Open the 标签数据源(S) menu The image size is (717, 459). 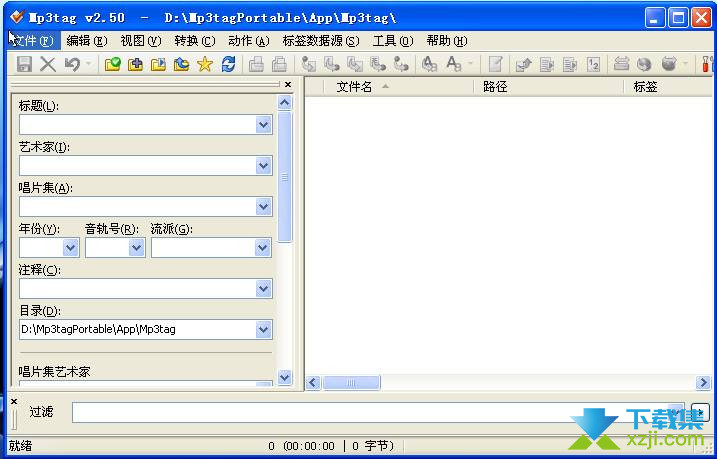321,41
